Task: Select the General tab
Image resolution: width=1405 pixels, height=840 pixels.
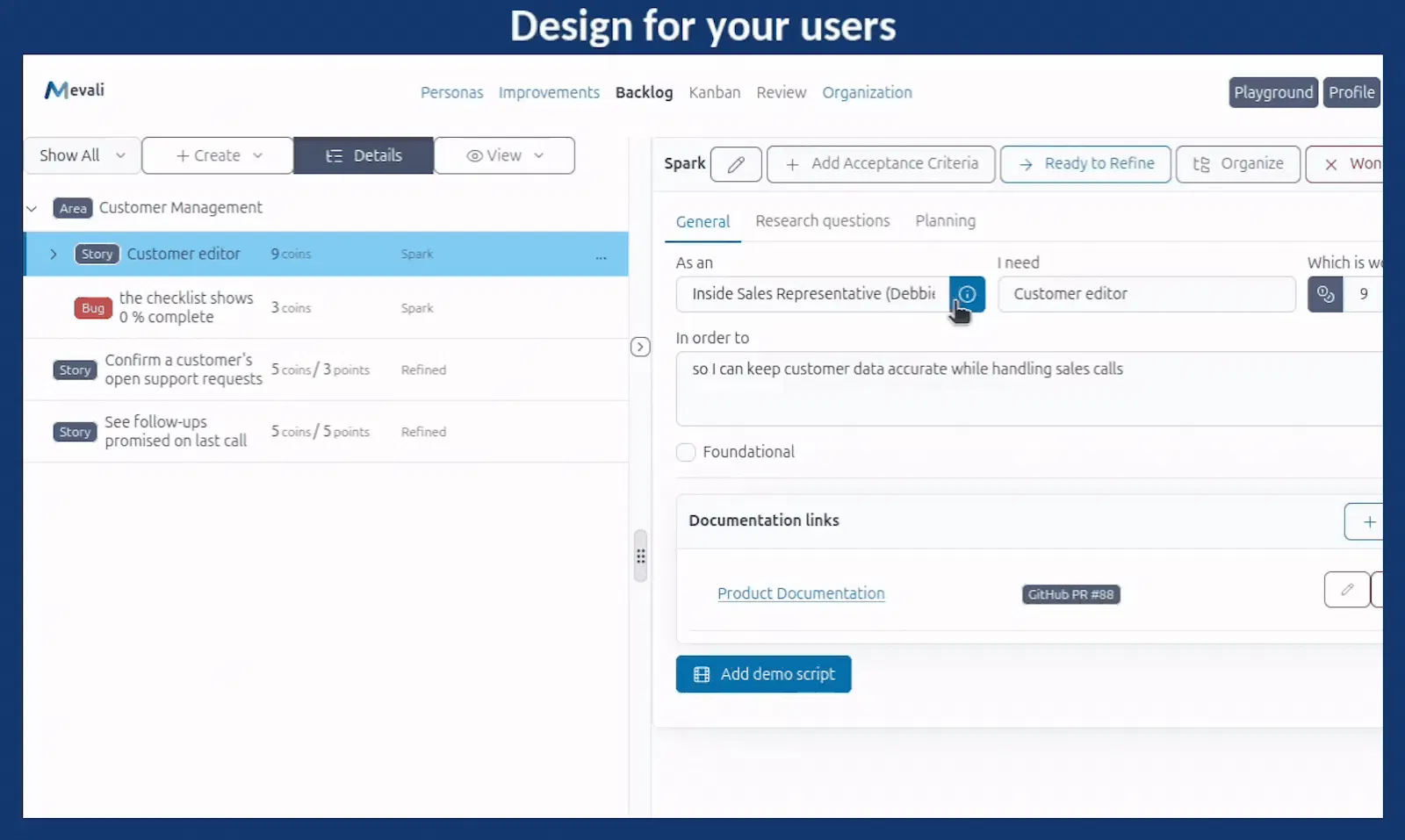Action: [x=702, y=222]
